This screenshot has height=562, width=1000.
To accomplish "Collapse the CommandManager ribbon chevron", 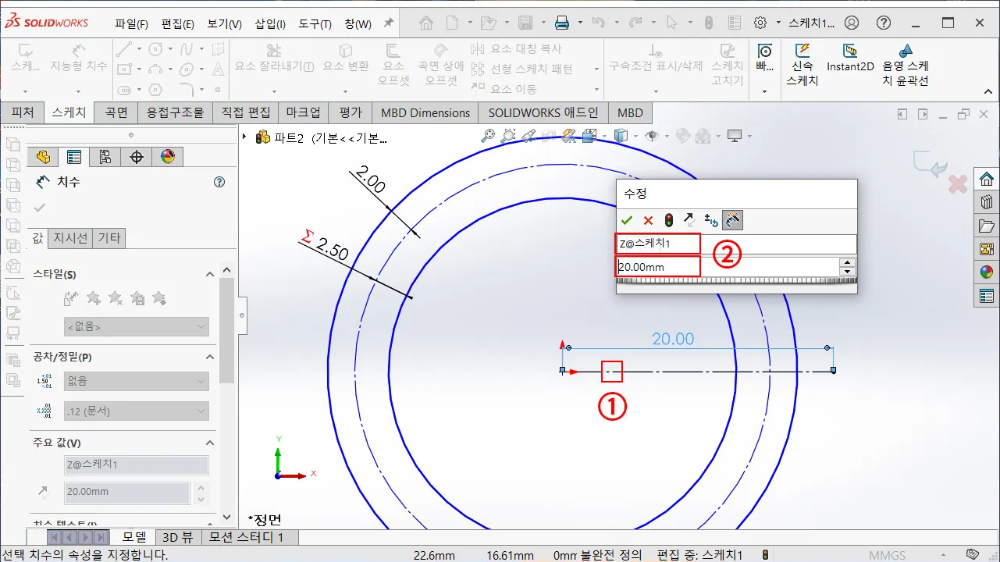I will 988,92.
